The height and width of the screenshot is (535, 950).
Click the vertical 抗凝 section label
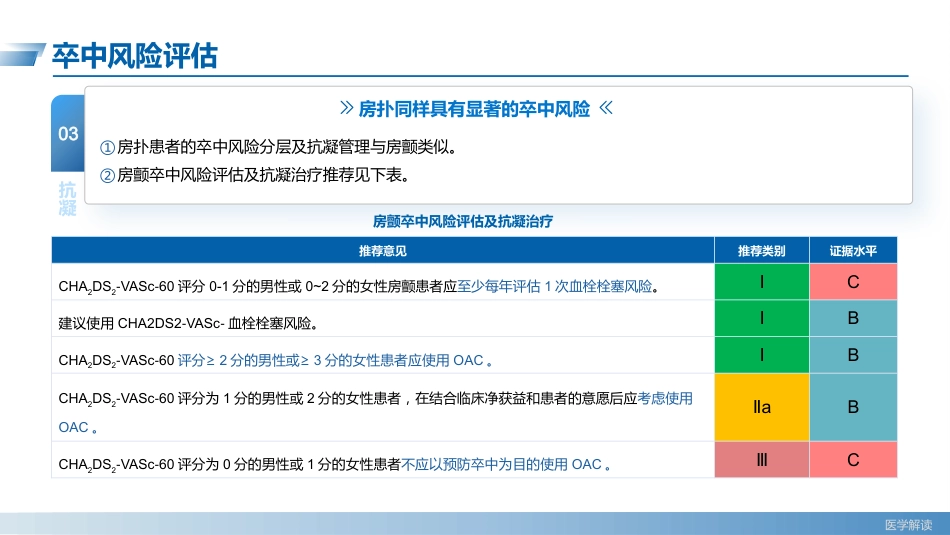pyautogui.click(x=68, y=199)
